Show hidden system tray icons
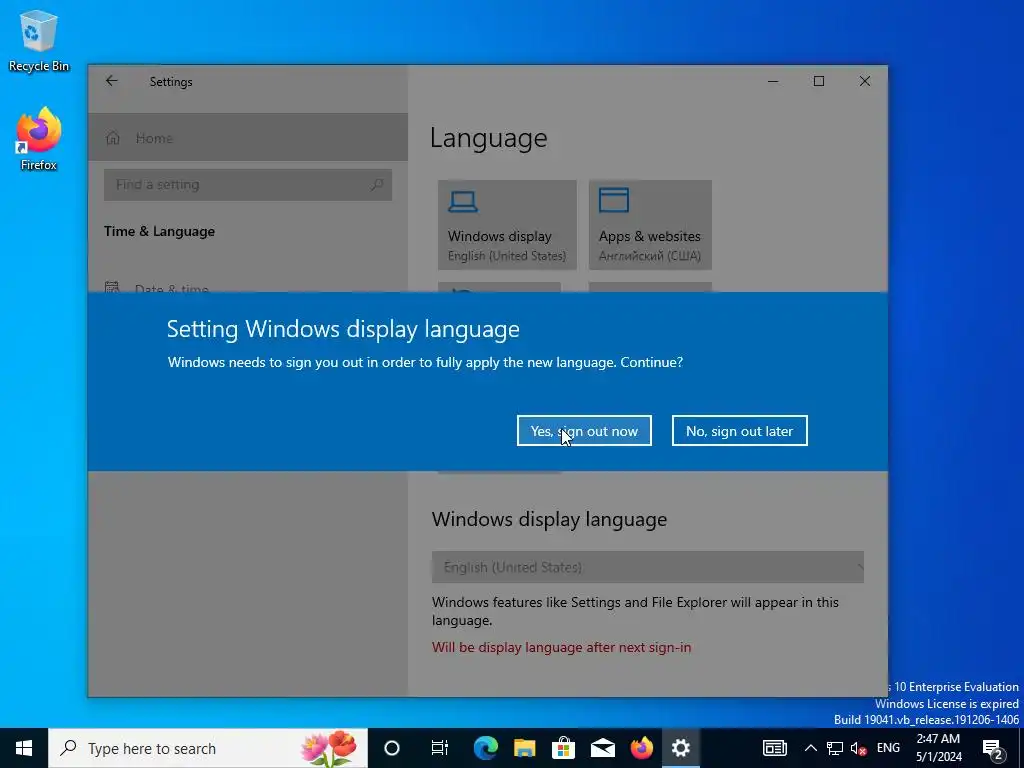This screenshot has height=768, width=1024. click(810, 748)
